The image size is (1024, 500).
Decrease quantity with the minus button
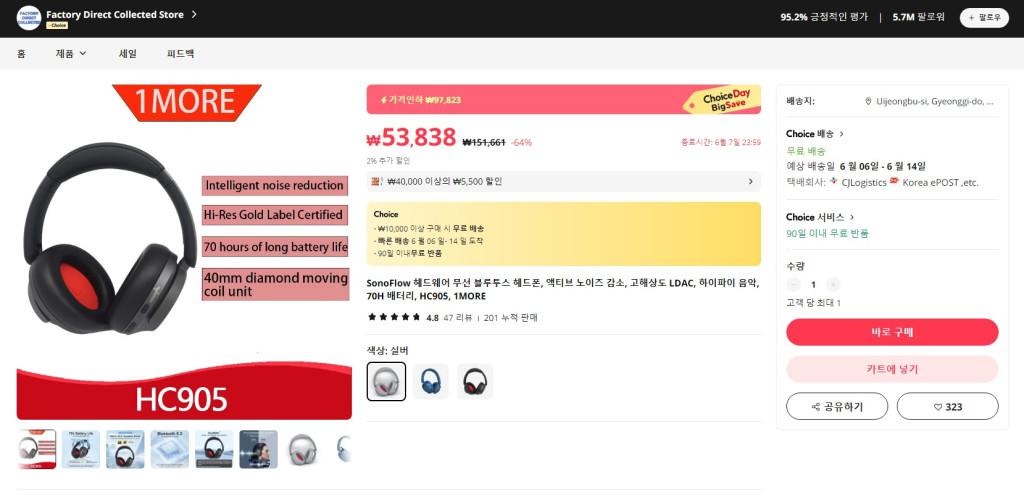click(x=793, y=285)
